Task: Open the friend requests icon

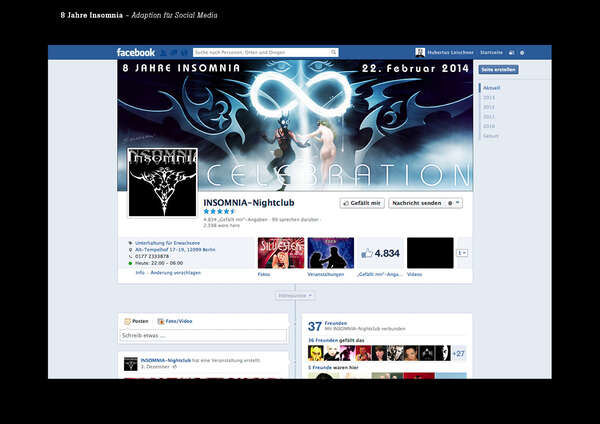Action: [x=163, y=52]
